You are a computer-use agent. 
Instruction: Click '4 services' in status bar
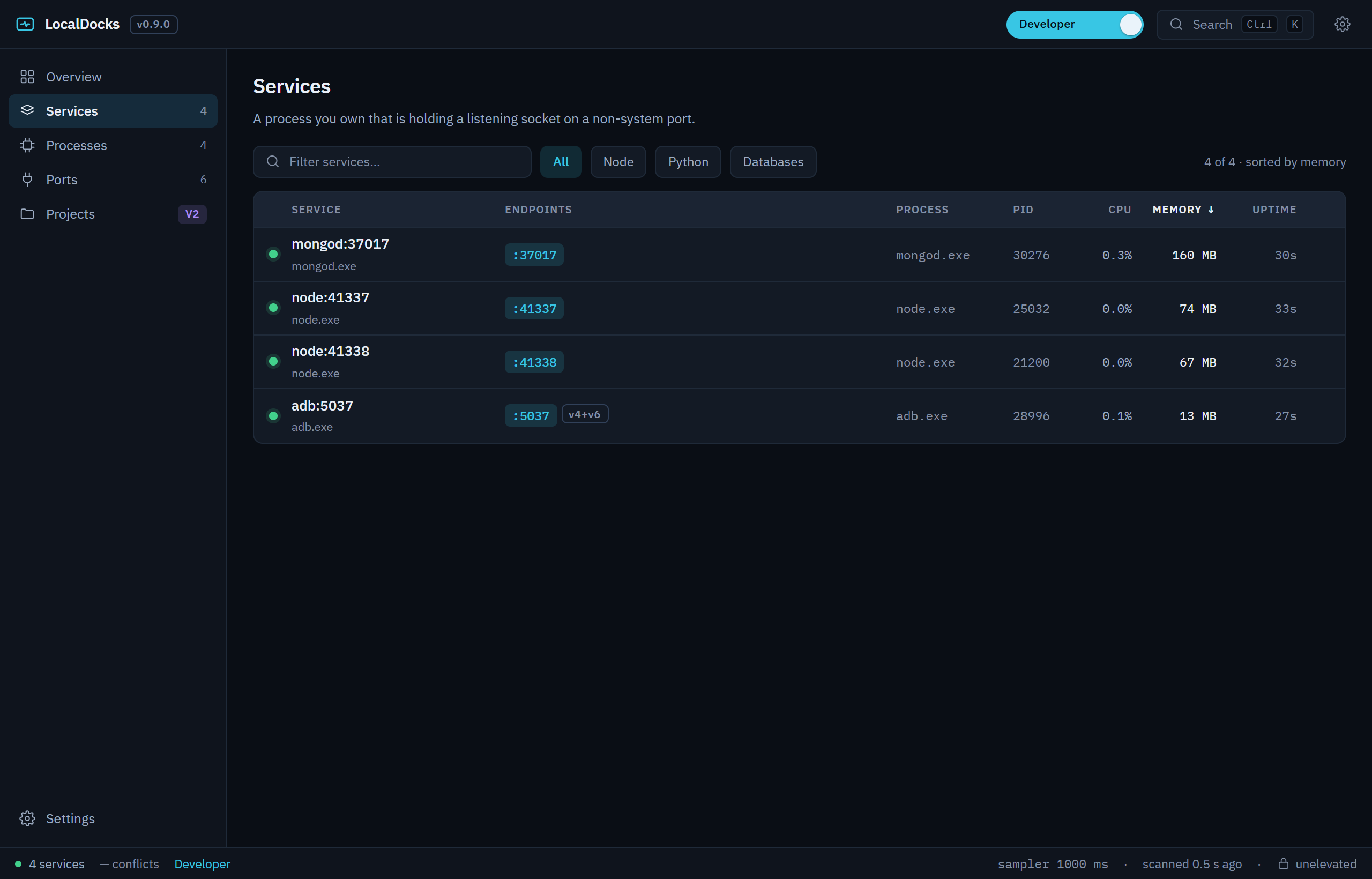pos(56,863)
